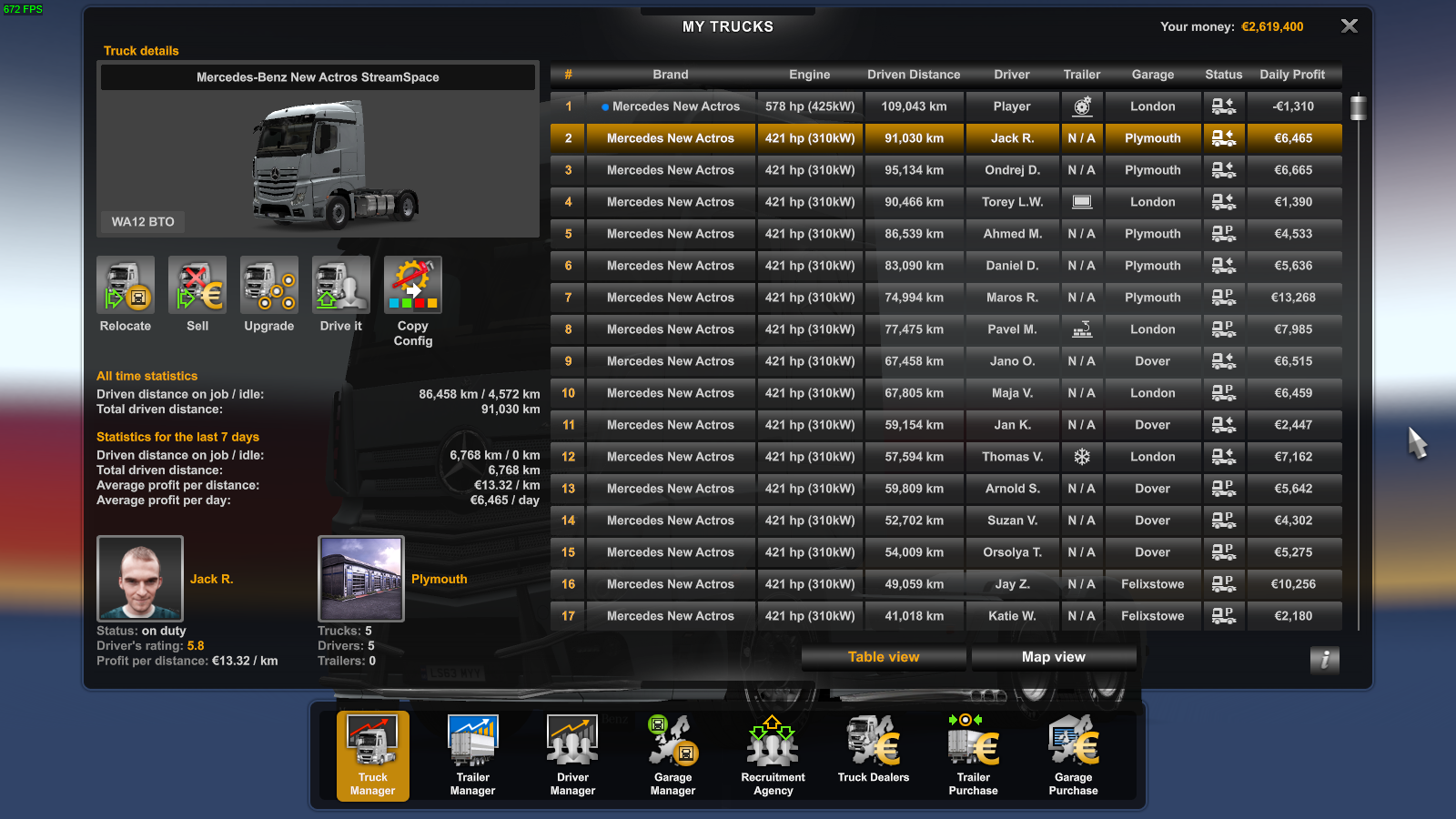Click the 77,475 km distance cell

click(914, 329)
